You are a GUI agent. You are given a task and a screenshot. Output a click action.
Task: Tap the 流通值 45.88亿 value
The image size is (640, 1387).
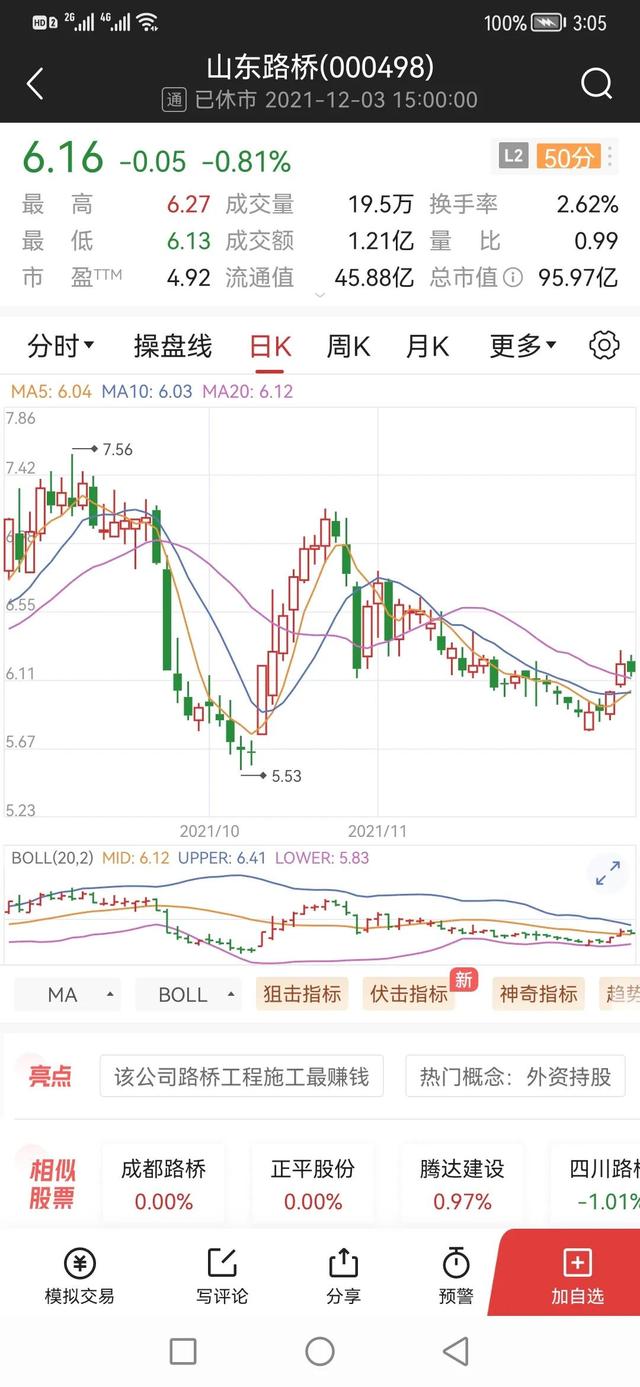(x=374, y=278)
